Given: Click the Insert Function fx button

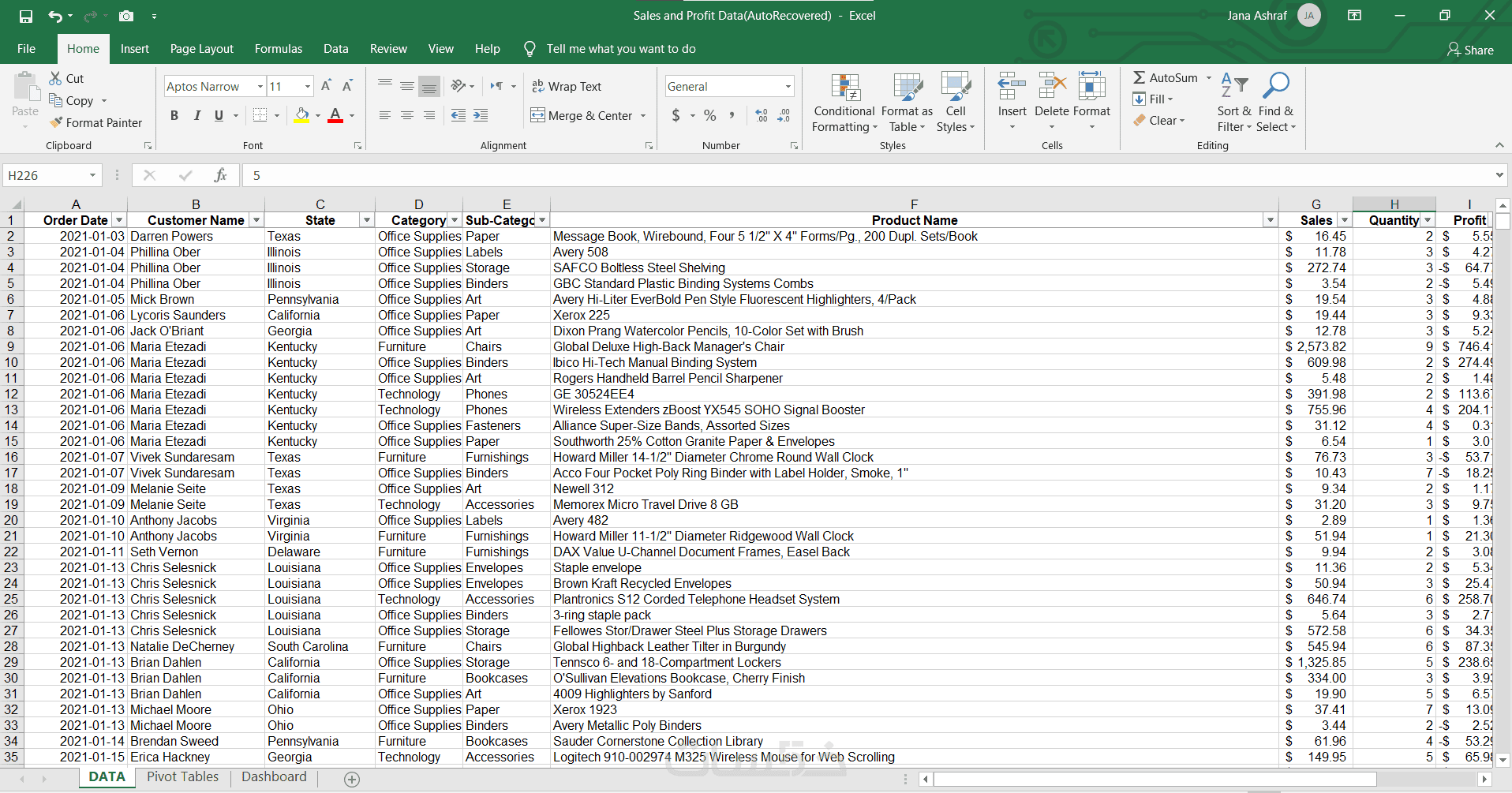Looking at the screenshot, I should tap(220, 175).
